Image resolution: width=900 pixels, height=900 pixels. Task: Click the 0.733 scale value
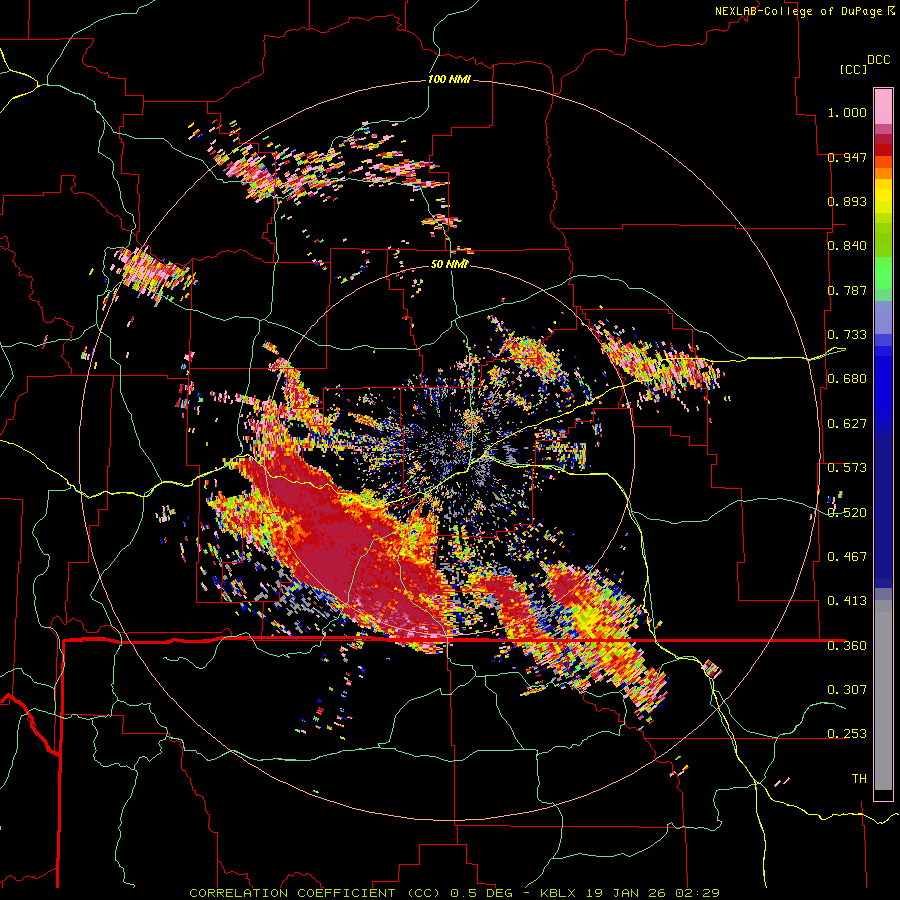pos(847,335)
